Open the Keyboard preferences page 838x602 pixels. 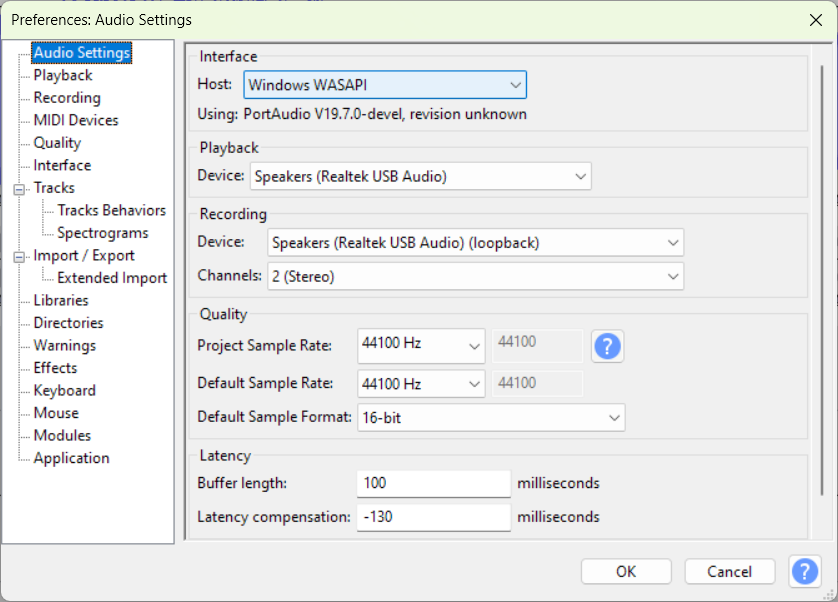tap(65, 390)
